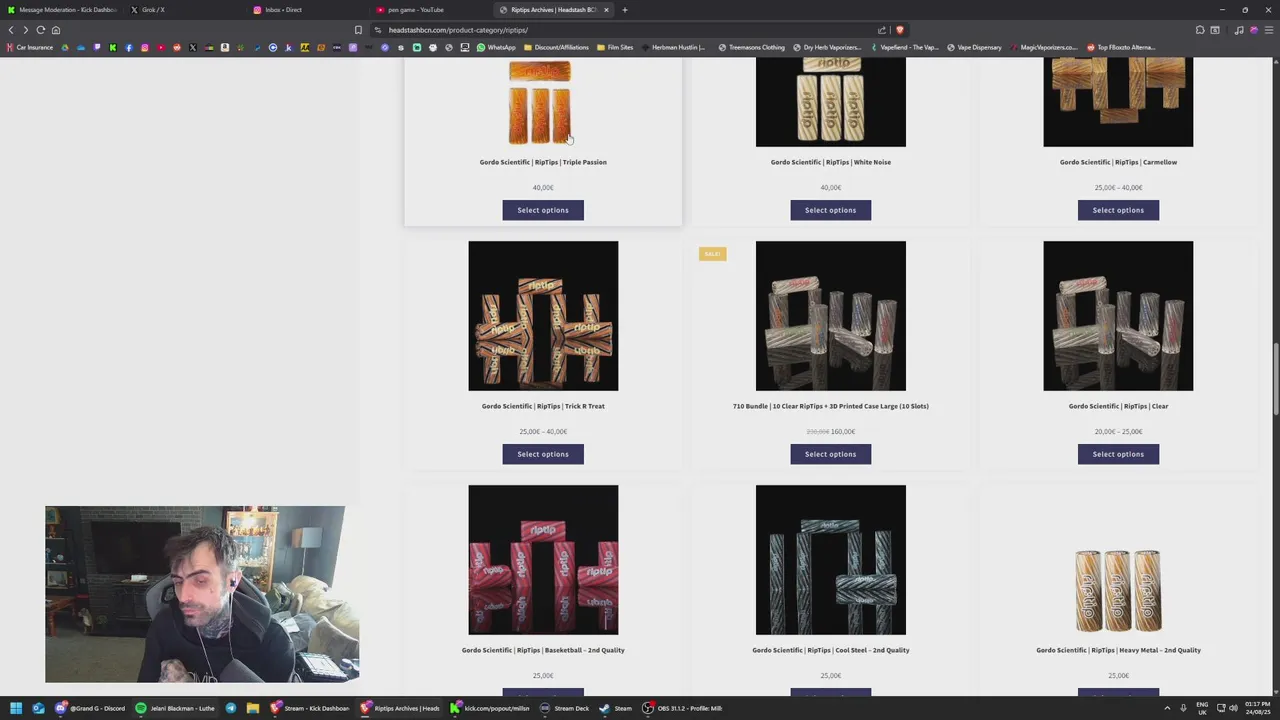Share this page via the address bar icon

882,30
